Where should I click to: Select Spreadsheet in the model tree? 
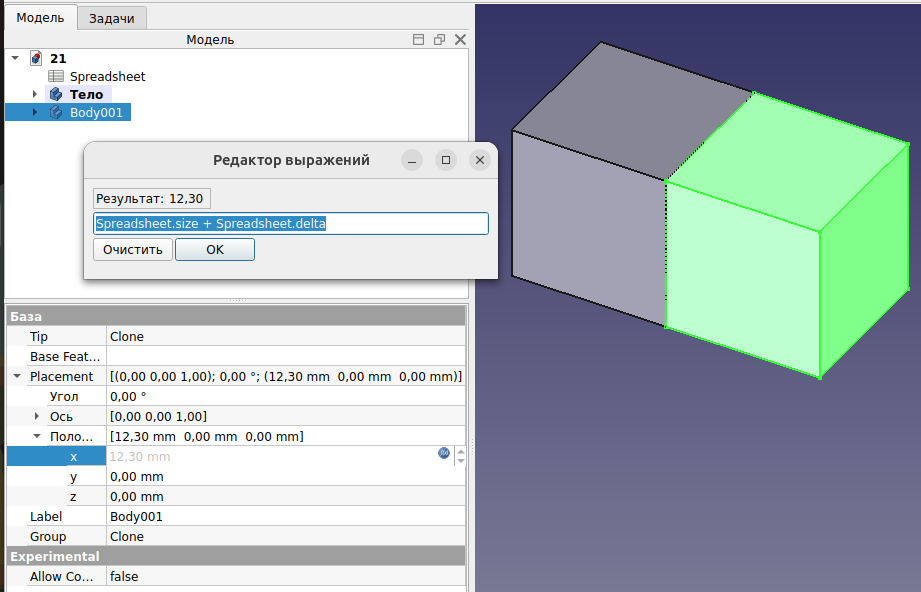pyautogui.click(x=107, y=76)
